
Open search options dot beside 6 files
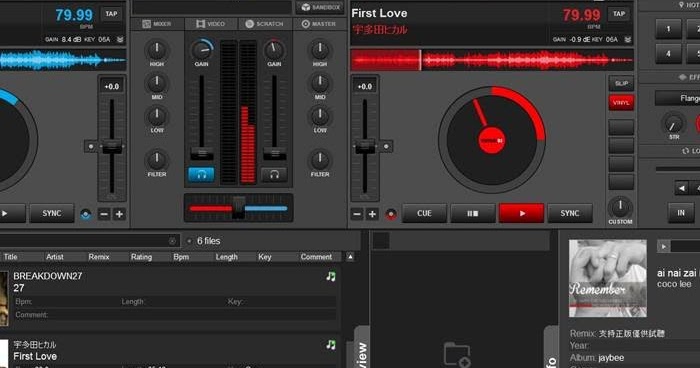(x=189, y=241)
